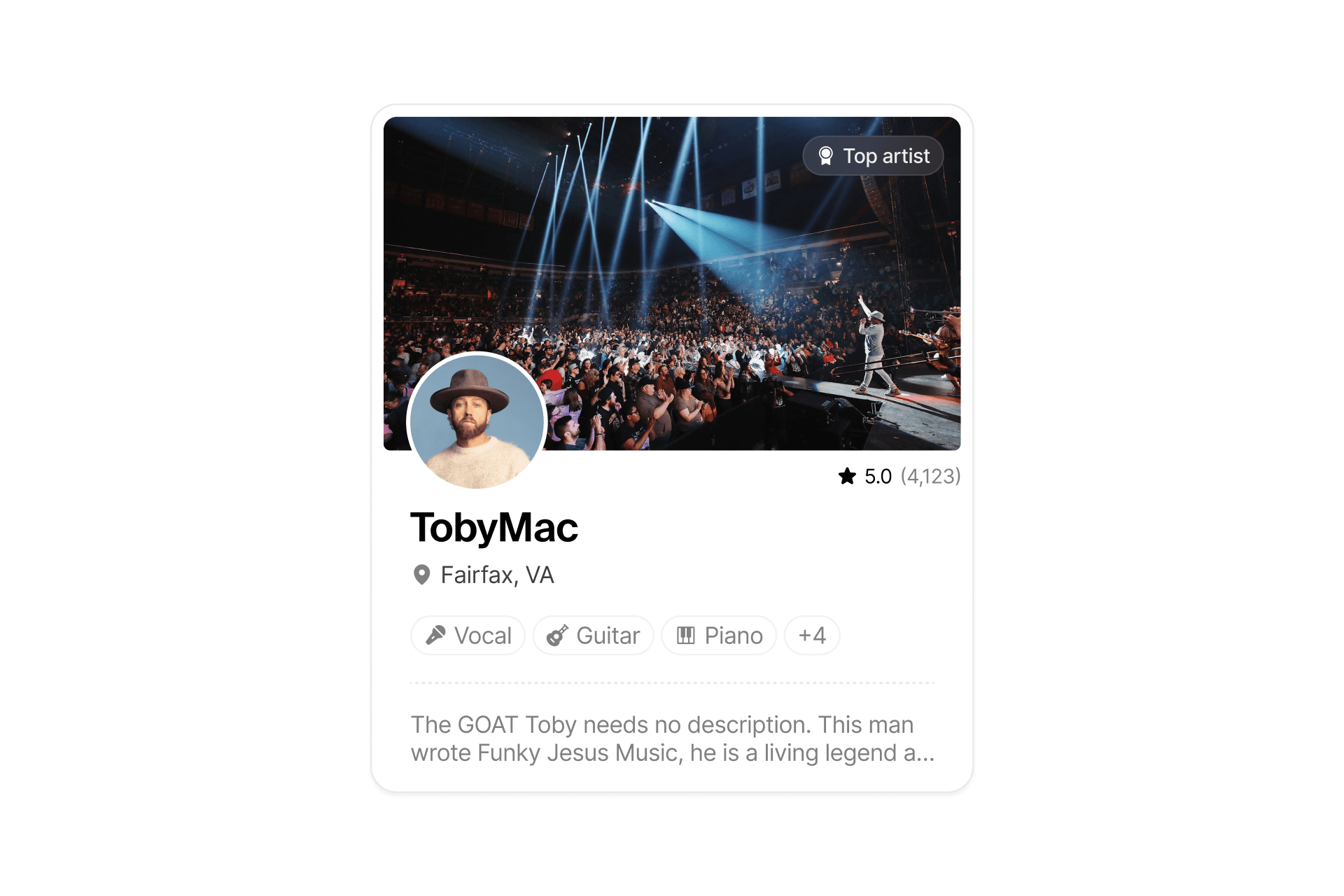The image size is (1344, 896).
Task: Click the guitar icon in Guitar tag
Action: coord(557,635)
